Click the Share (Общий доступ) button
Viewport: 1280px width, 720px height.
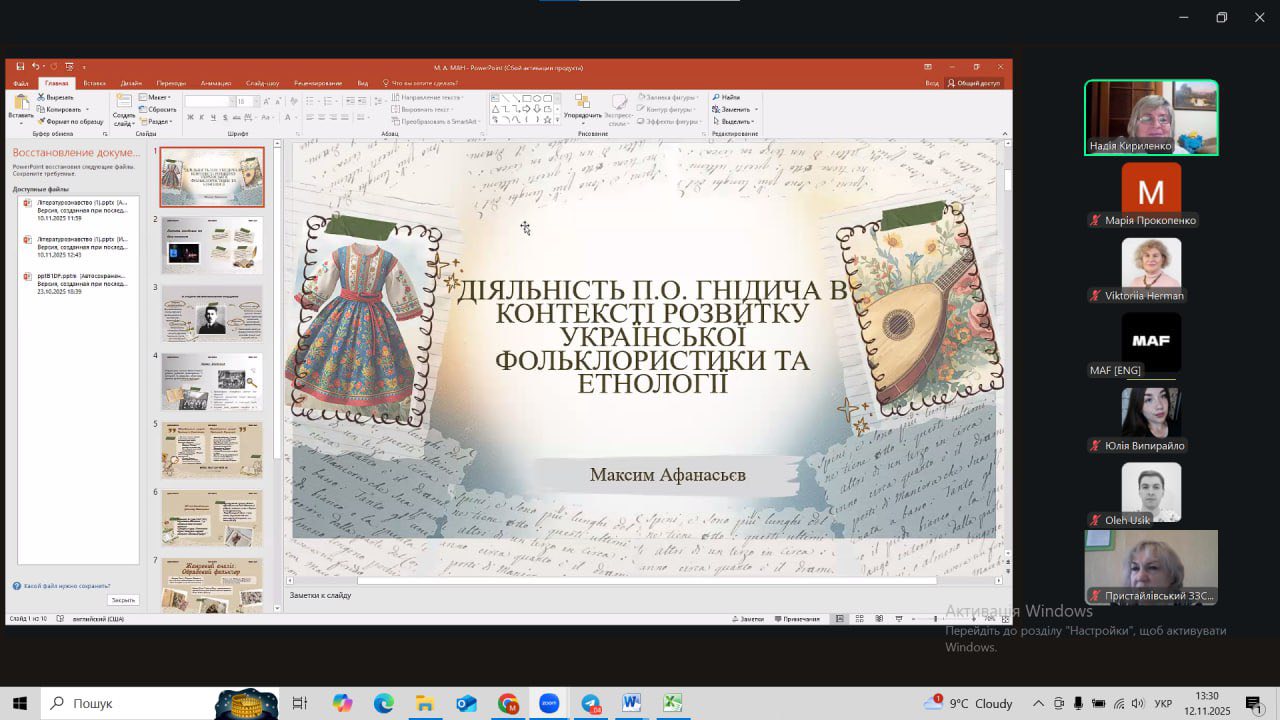(x=974, y=83)
